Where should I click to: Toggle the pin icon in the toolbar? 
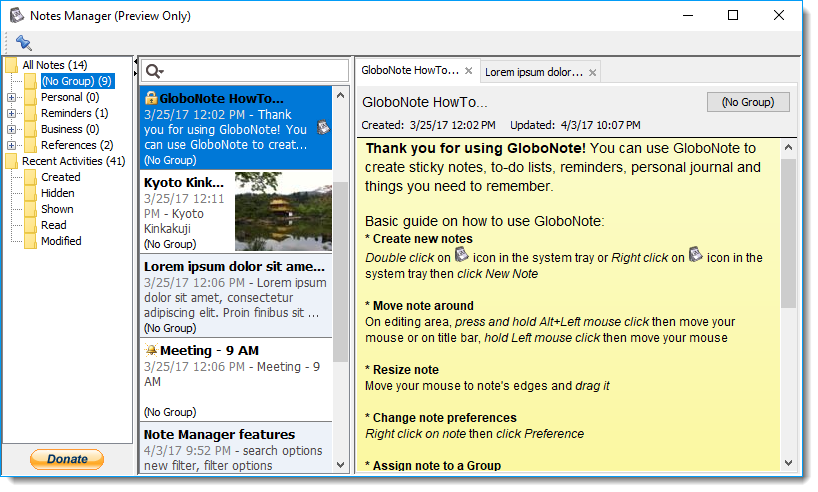click(x=23, y=42)
